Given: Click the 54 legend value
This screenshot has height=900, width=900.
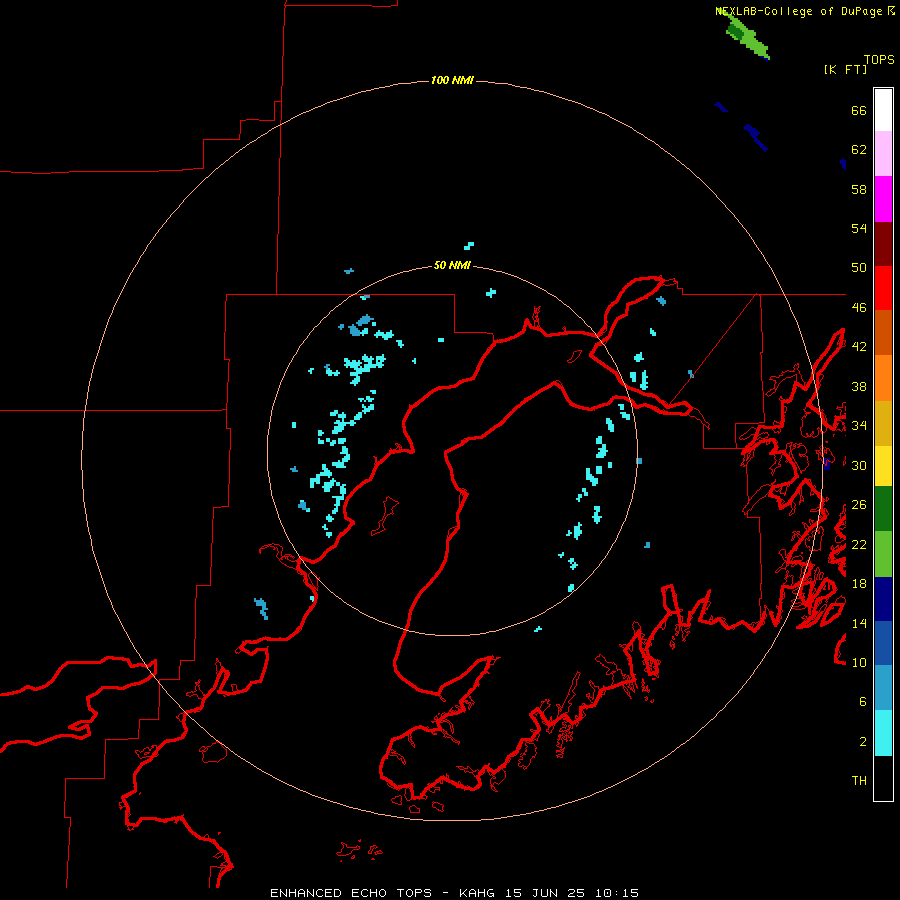Looking at the screenshot, I should coord(859,228).
